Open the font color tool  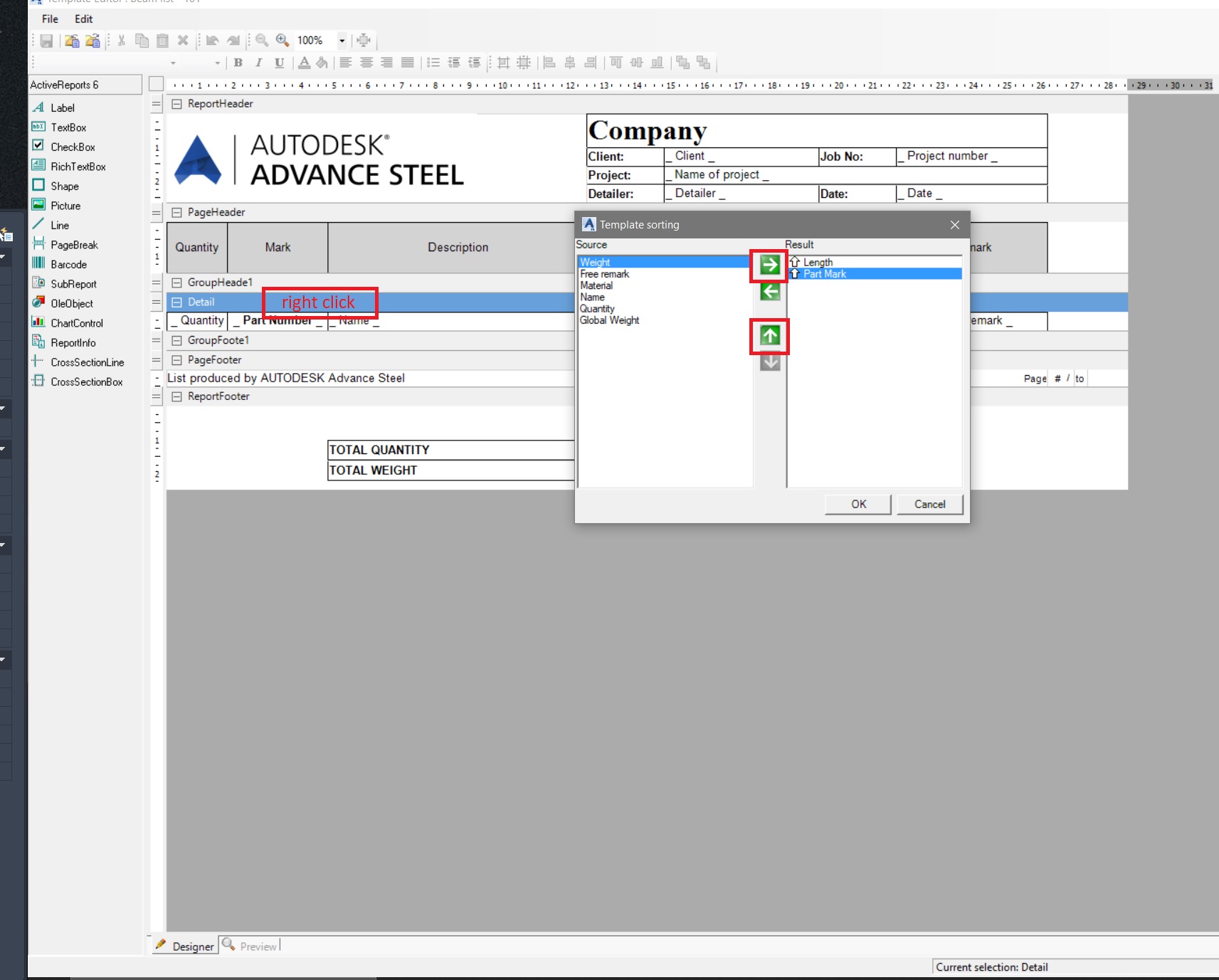(x=304, y=63)
